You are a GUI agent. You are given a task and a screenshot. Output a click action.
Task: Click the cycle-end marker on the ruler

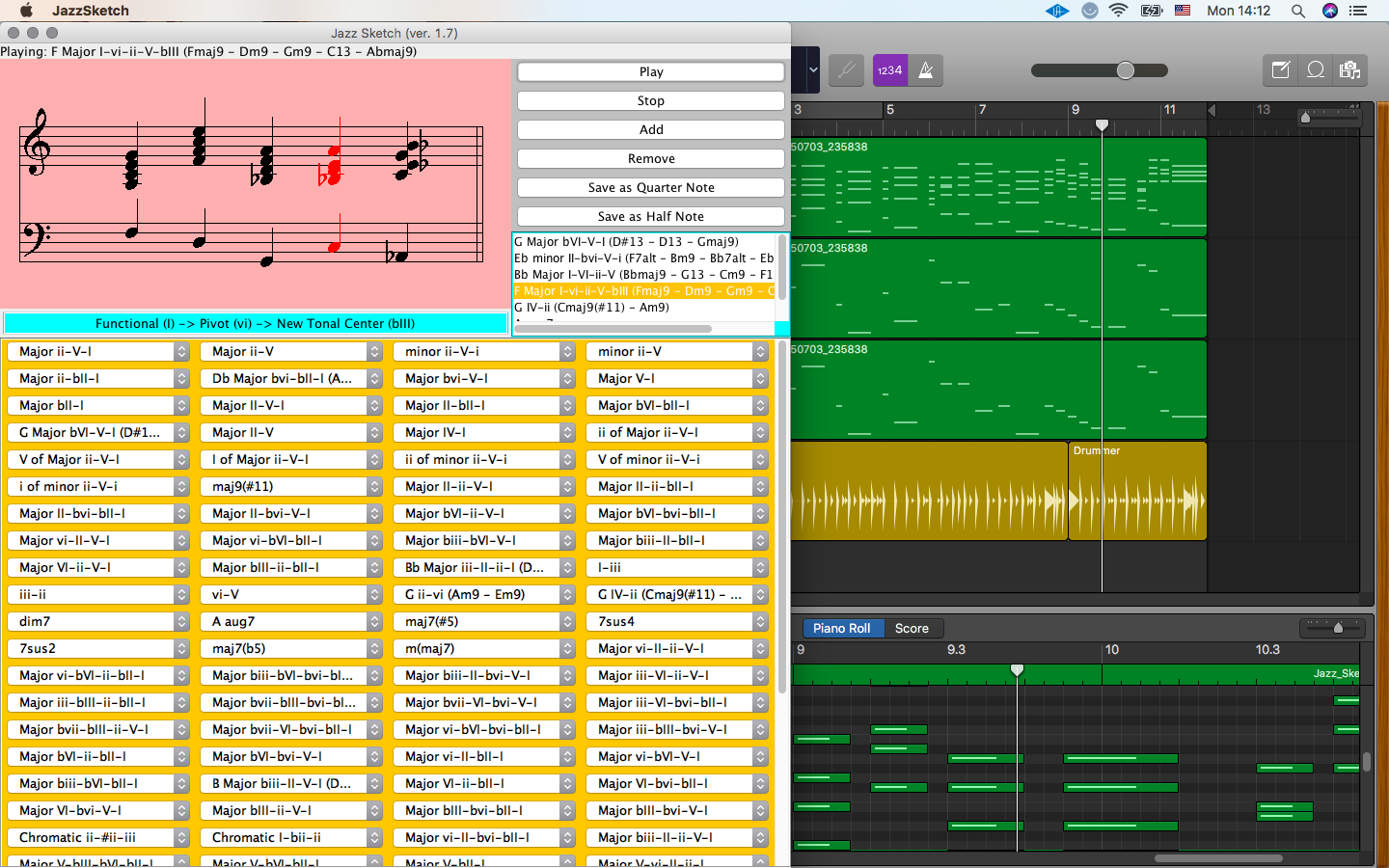click(1212, 110)
